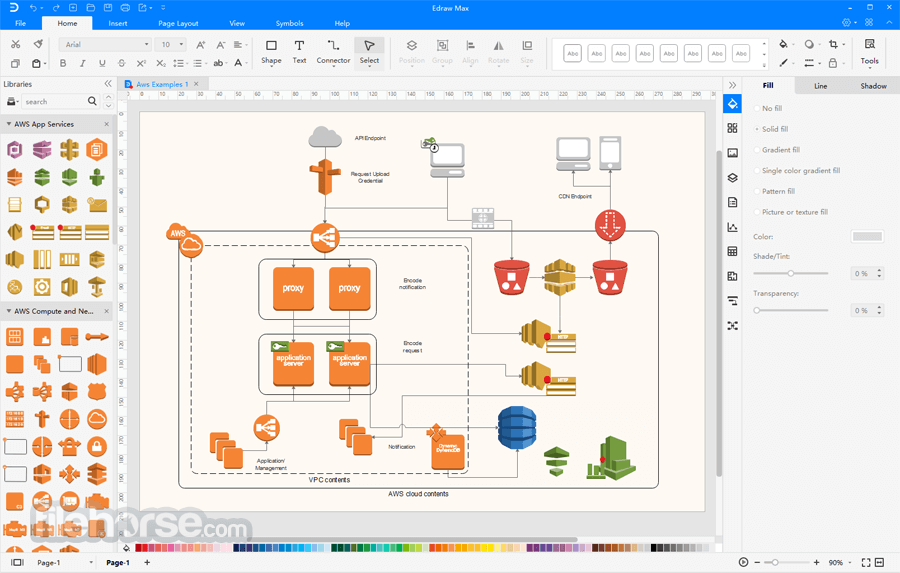Click the fill Color swatch
Image resolution: width=900 pixels, height=573 pixels.
click(x=867, y=237)
